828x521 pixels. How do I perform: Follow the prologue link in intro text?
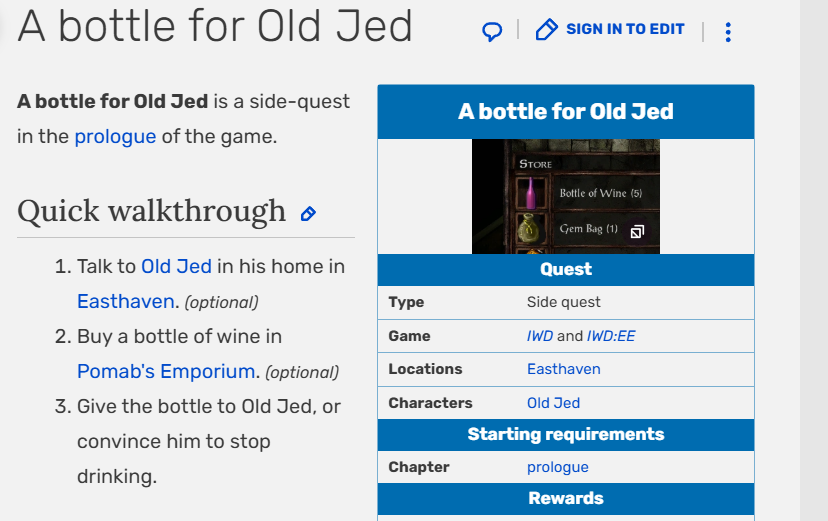click(x=115, y=137)
